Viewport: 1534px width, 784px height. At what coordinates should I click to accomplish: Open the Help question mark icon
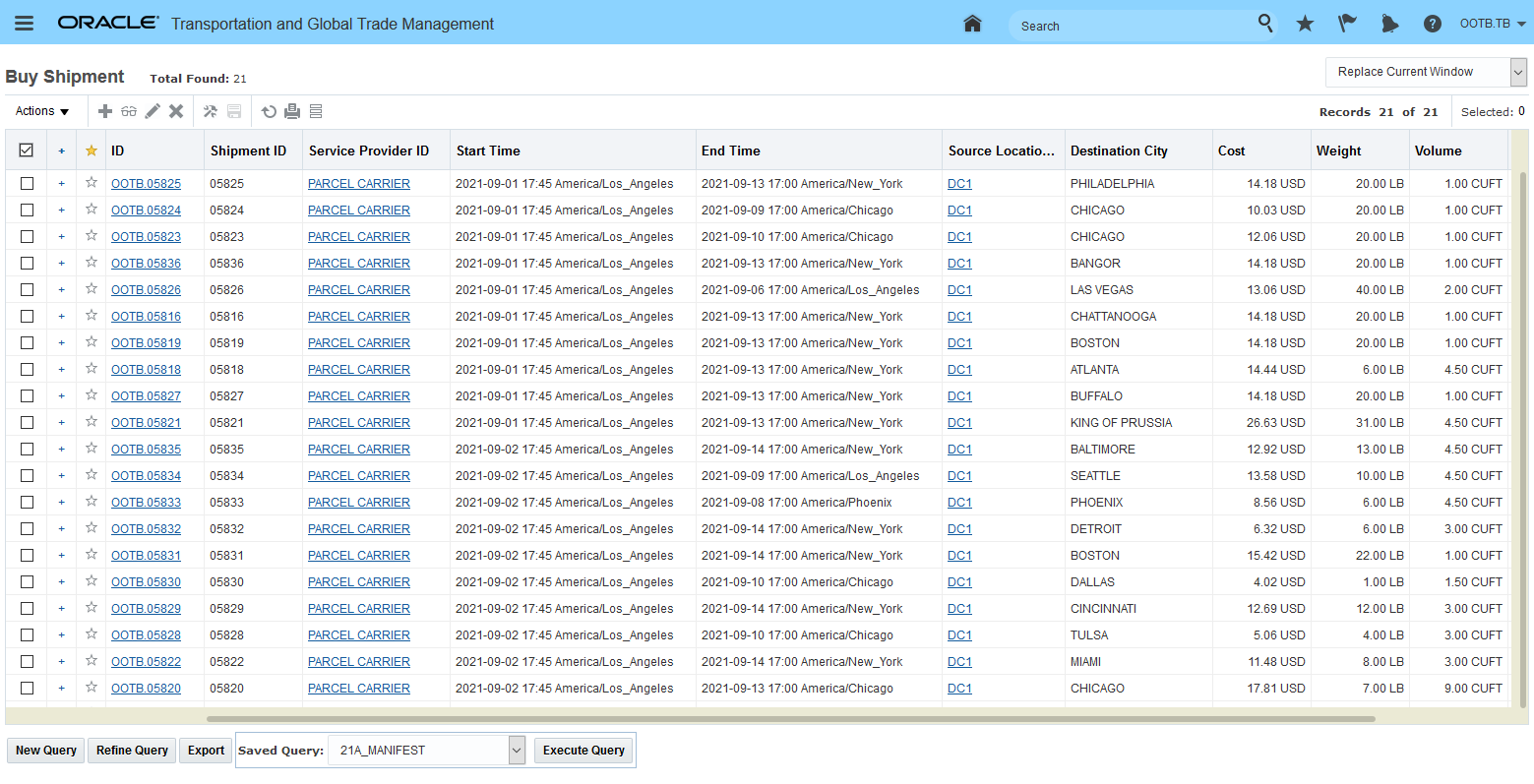[x=1433, y=24]
